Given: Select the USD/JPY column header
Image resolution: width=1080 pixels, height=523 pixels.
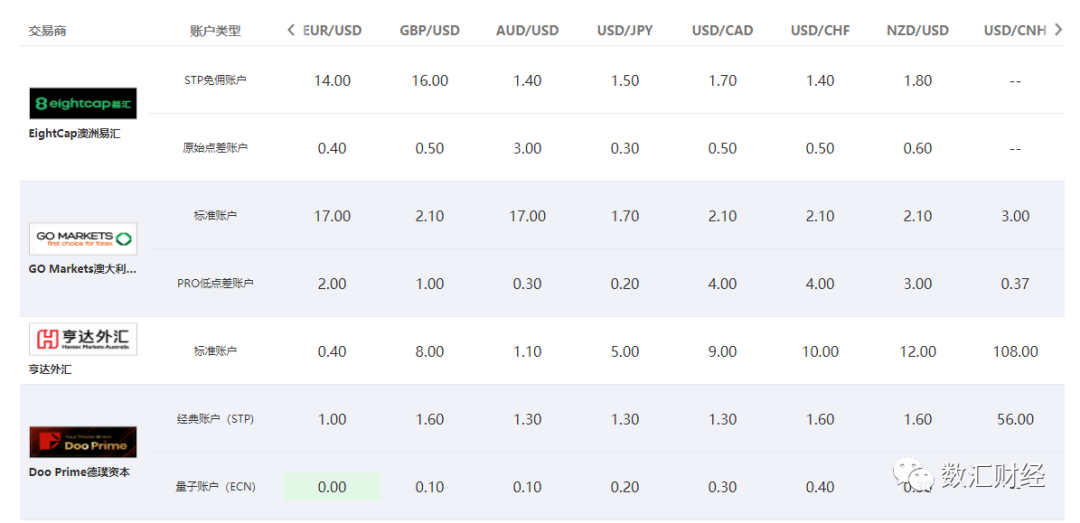Looking at the screenshot, I should tap(625, 30).
